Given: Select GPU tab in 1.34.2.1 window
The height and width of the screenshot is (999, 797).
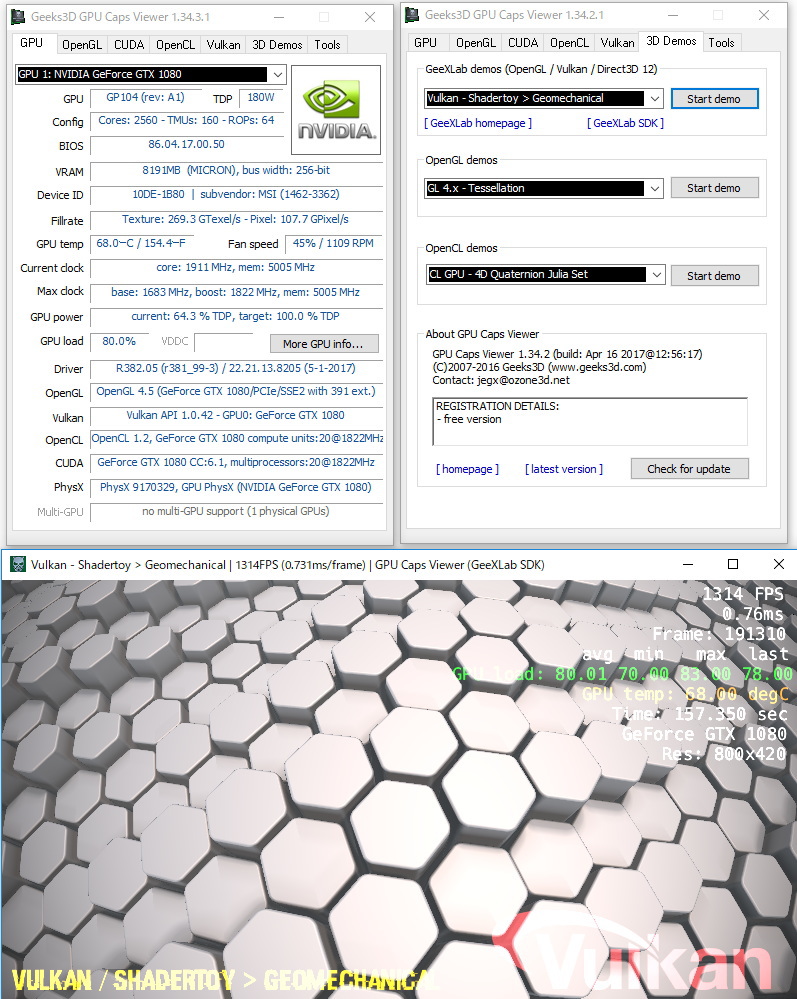Looking at the screenshot, I should pyautogui.click(x=425, y=43).
